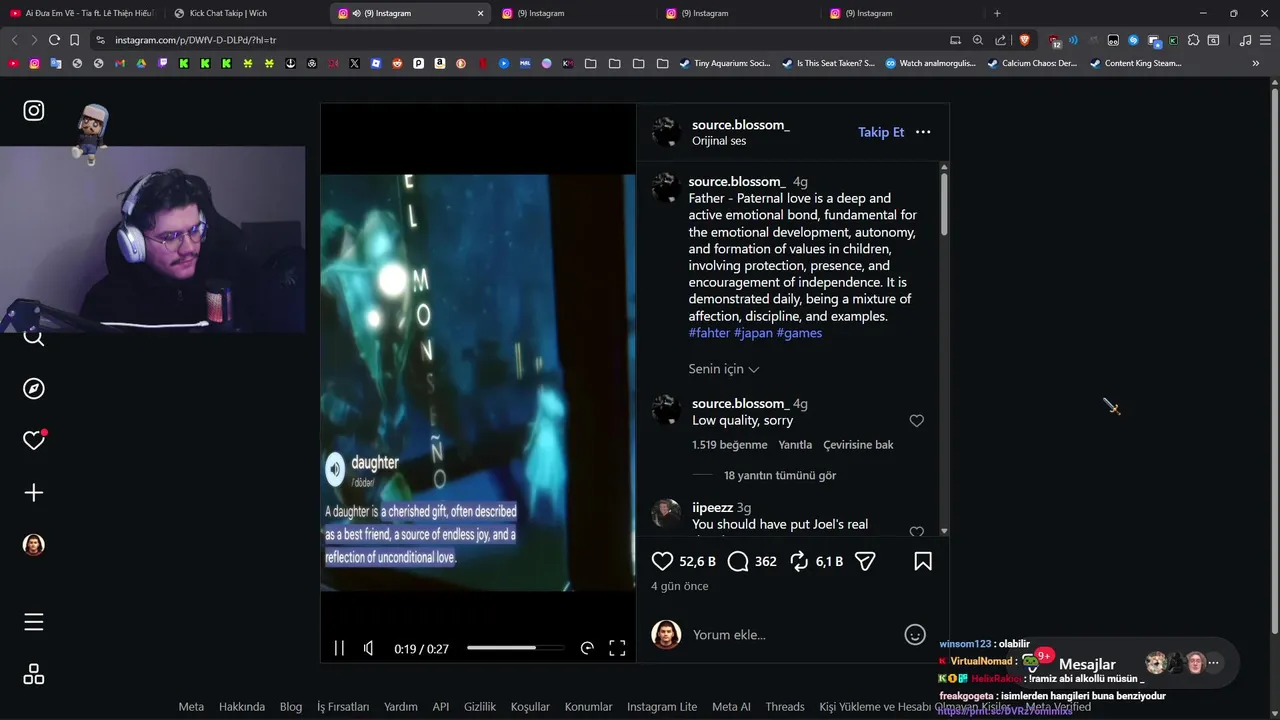
Task: Open Instagram Lite footer link
Action: (662, 707)
